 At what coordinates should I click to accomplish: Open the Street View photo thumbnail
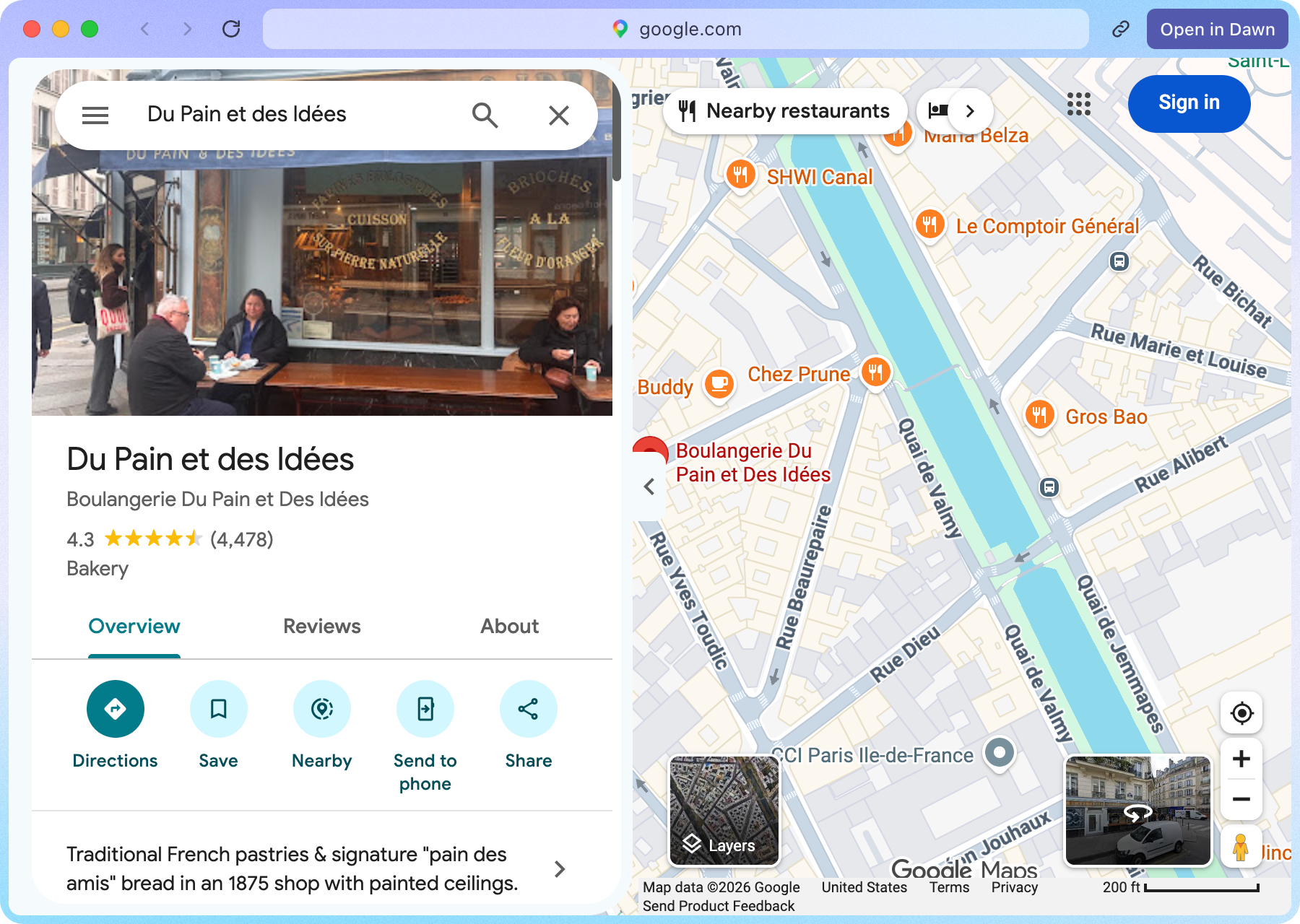point(1137,811)
